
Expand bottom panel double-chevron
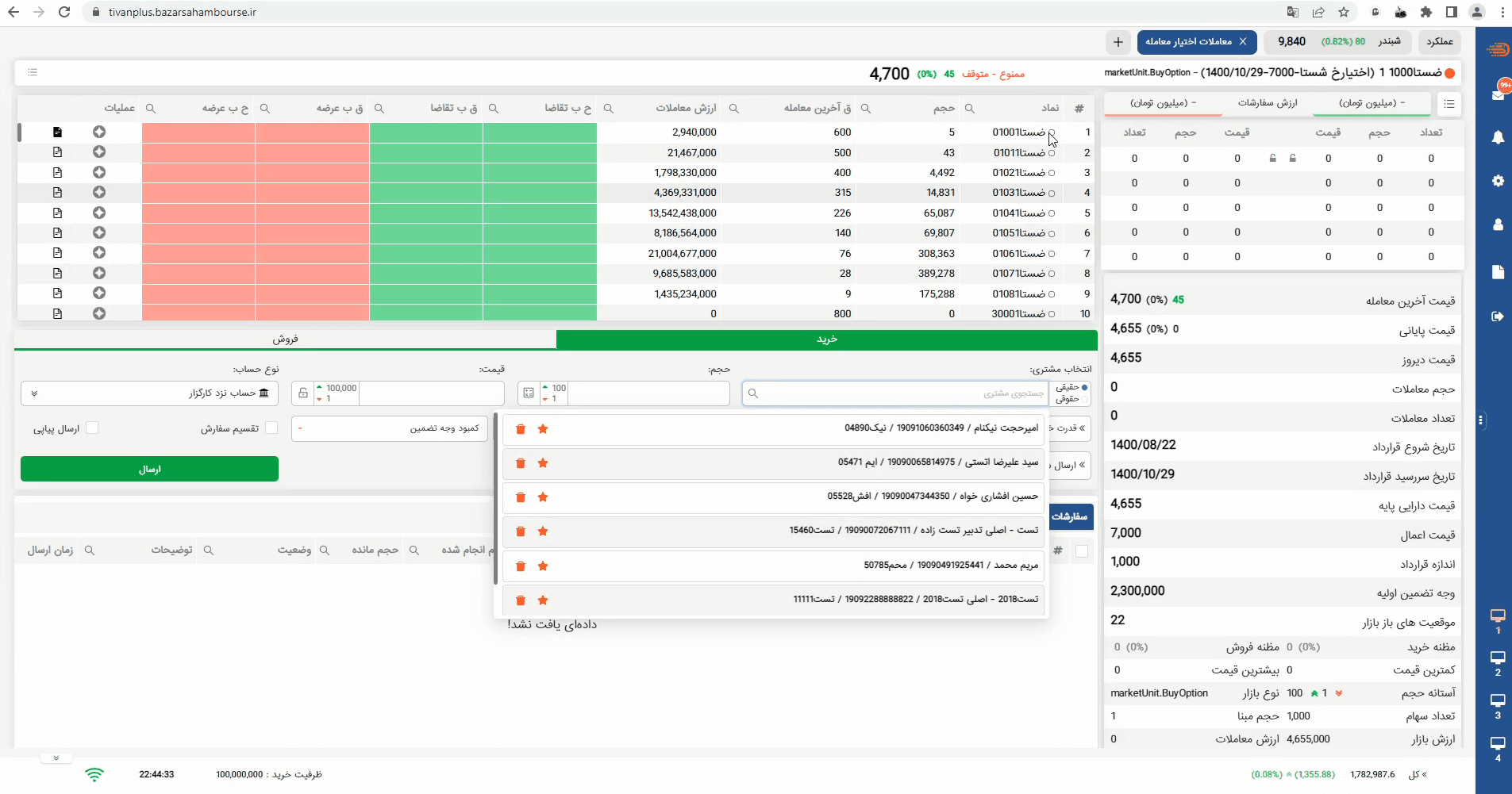click(x=56, y=758)
